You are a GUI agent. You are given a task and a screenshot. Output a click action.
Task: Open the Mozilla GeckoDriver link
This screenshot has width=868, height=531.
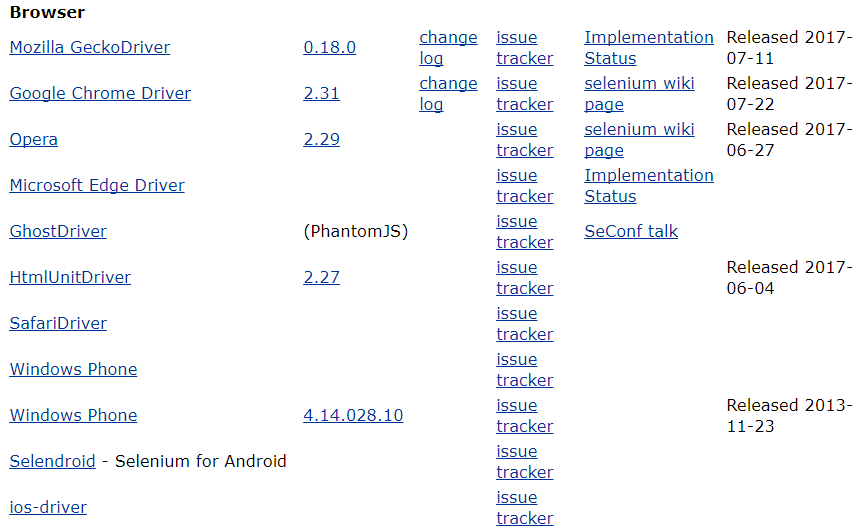point(90,48)
